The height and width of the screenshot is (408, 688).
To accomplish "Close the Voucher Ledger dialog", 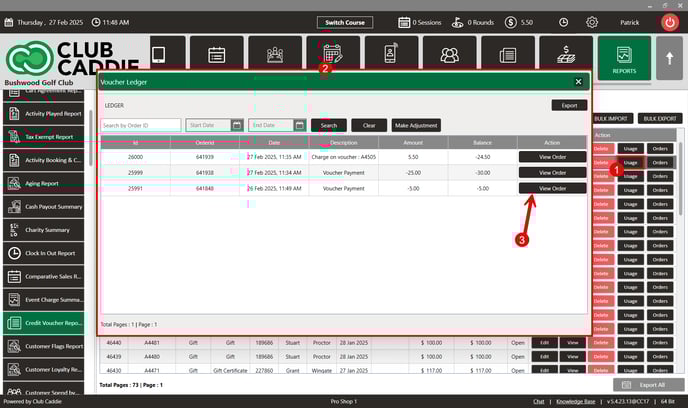I will pyautogui.click(x=578, y=82).
